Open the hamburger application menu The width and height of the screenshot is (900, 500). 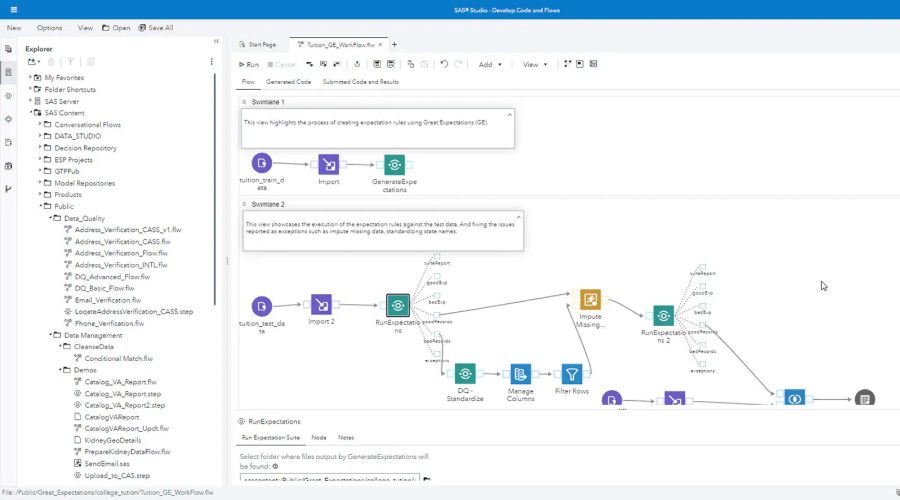[14, 10]
